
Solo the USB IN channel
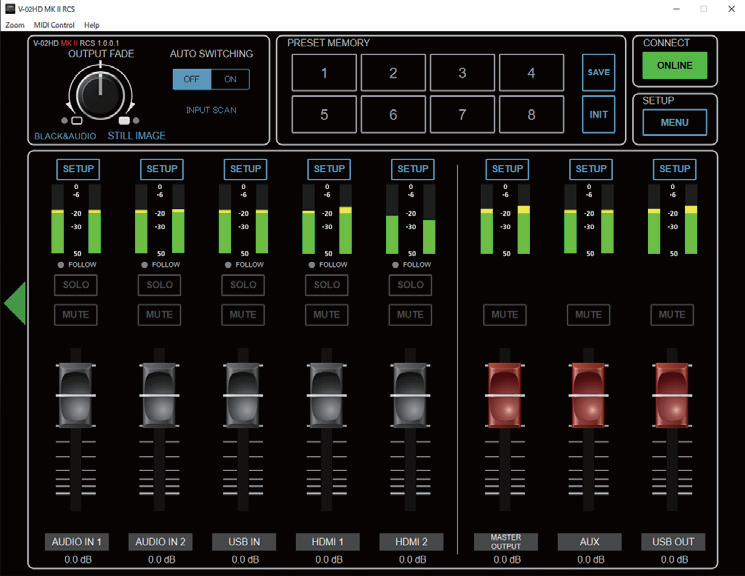243,285
